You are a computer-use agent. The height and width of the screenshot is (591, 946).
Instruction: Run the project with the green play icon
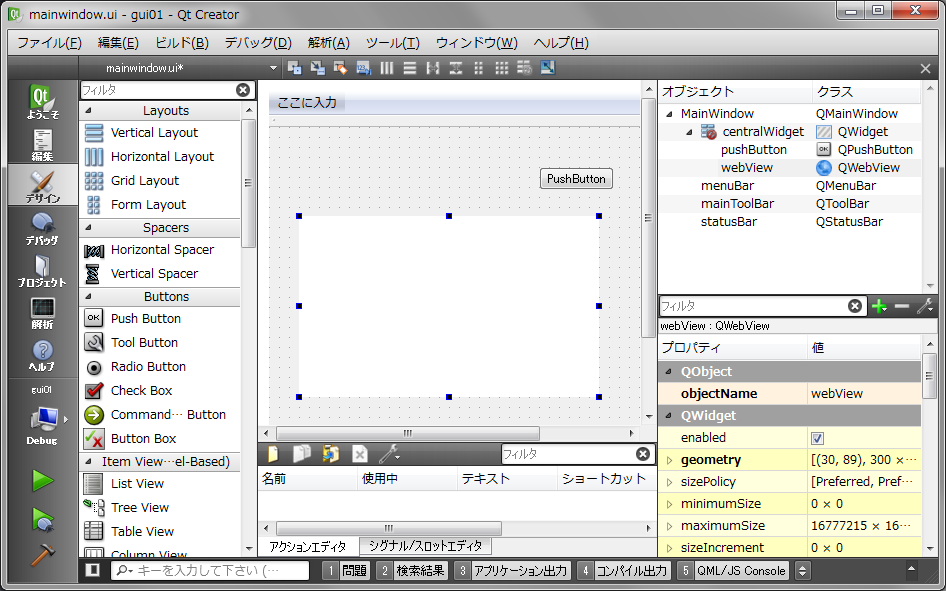point(42,480)
